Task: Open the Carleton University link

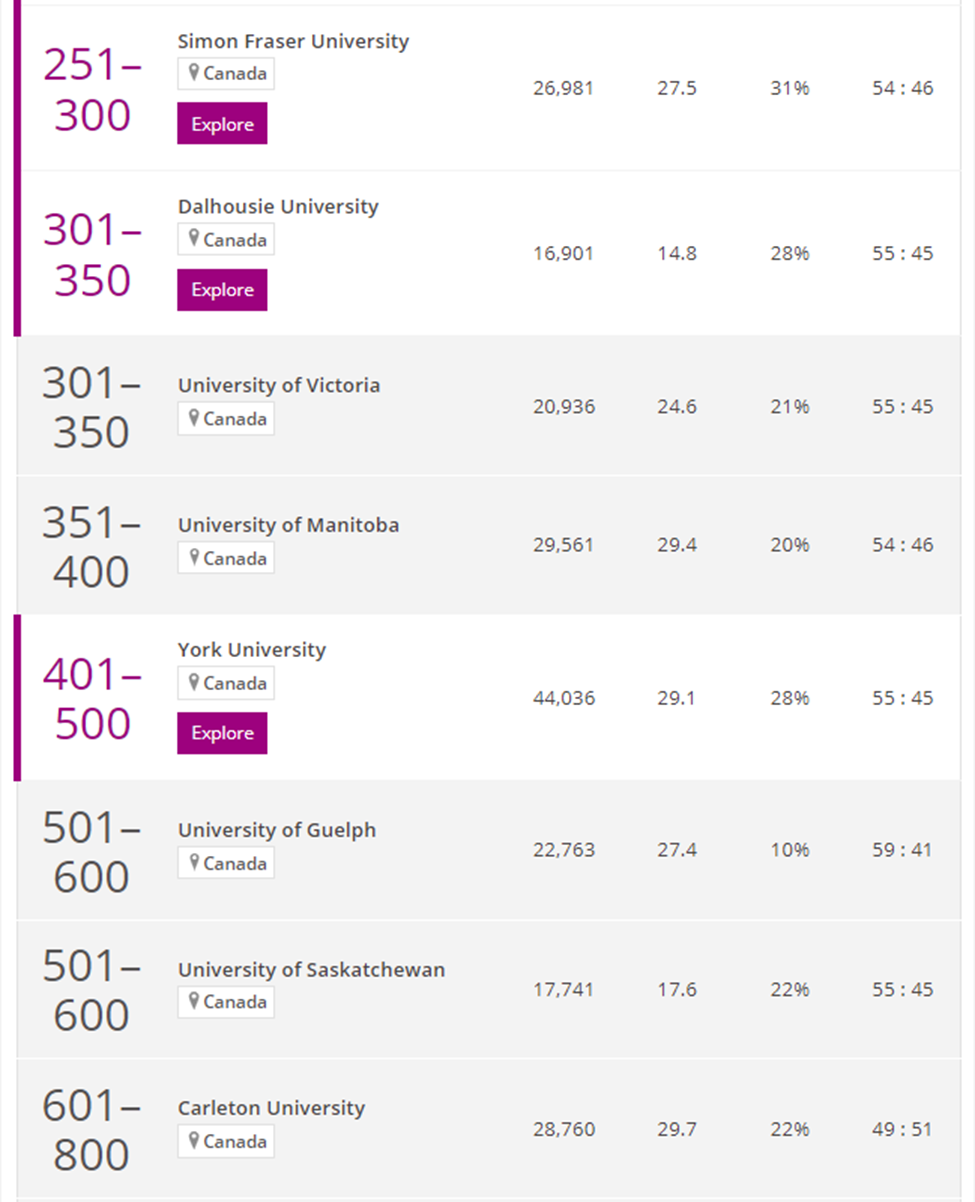Action: click(x=271, y=1108)
